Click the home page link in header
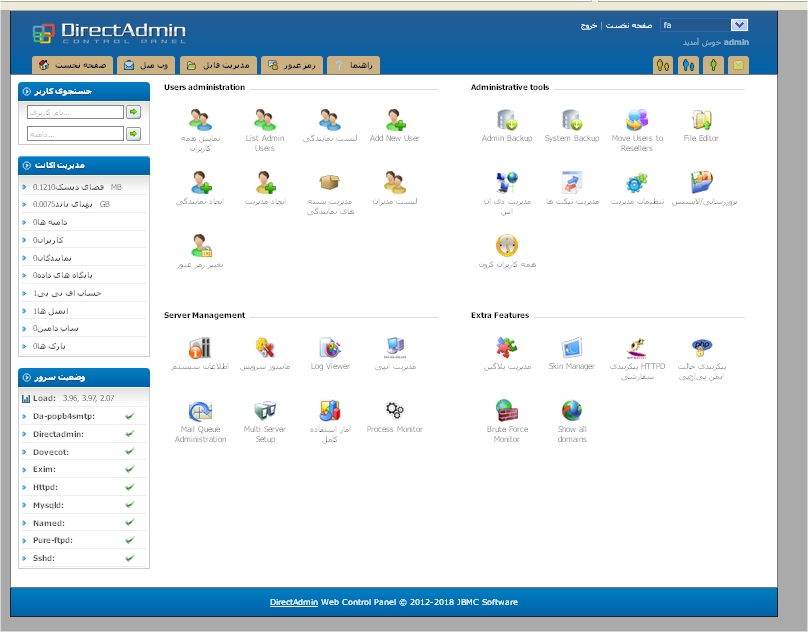This screenshot has height=632, width=808. coord(629,25)
